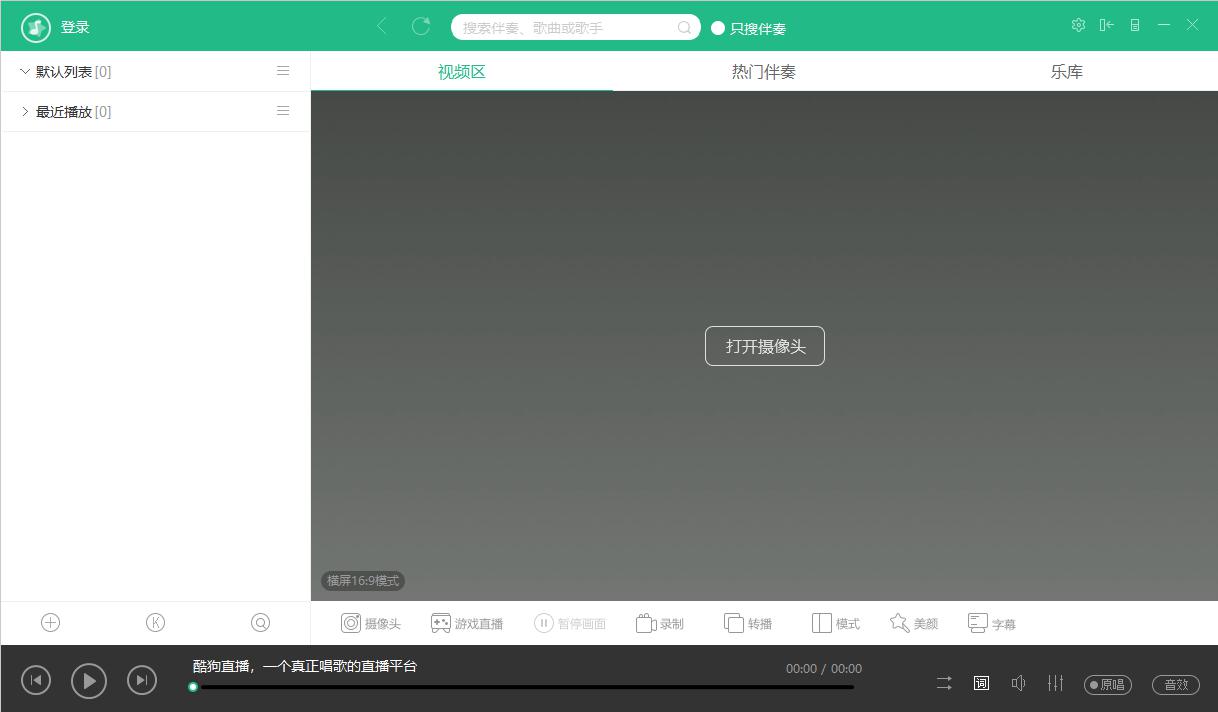Skip to the next track
This screenshot has height=712, width=1218.
click(x=142, y=680)
